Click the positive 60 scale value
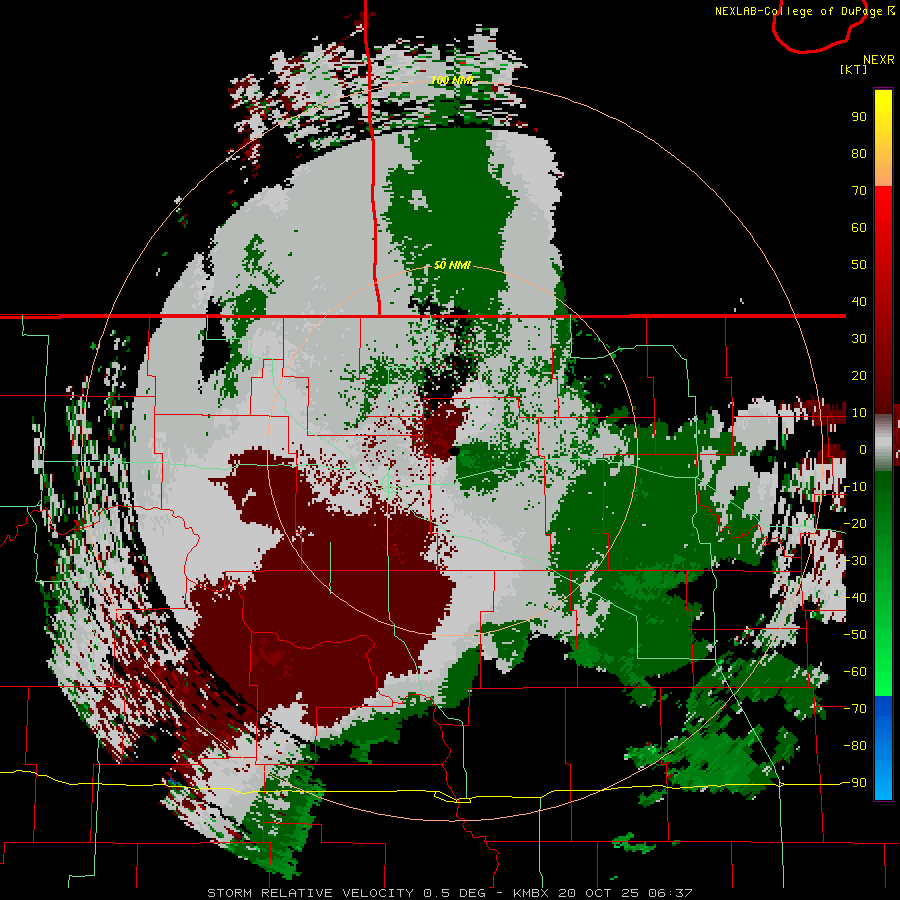Image resolution: width=900 pixels, height=900 pixels. click(859, 227)
